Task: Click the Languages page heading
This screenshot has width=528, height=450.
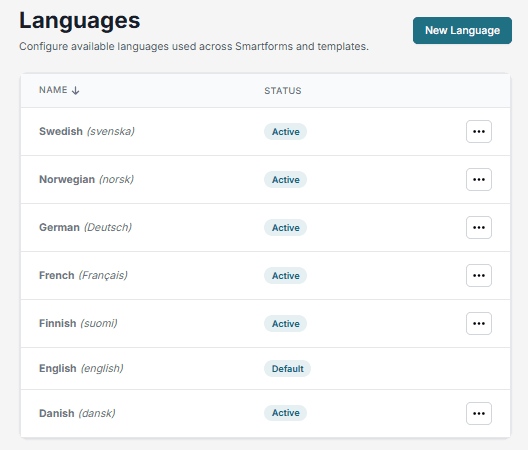Action: [x=79, y=21]
